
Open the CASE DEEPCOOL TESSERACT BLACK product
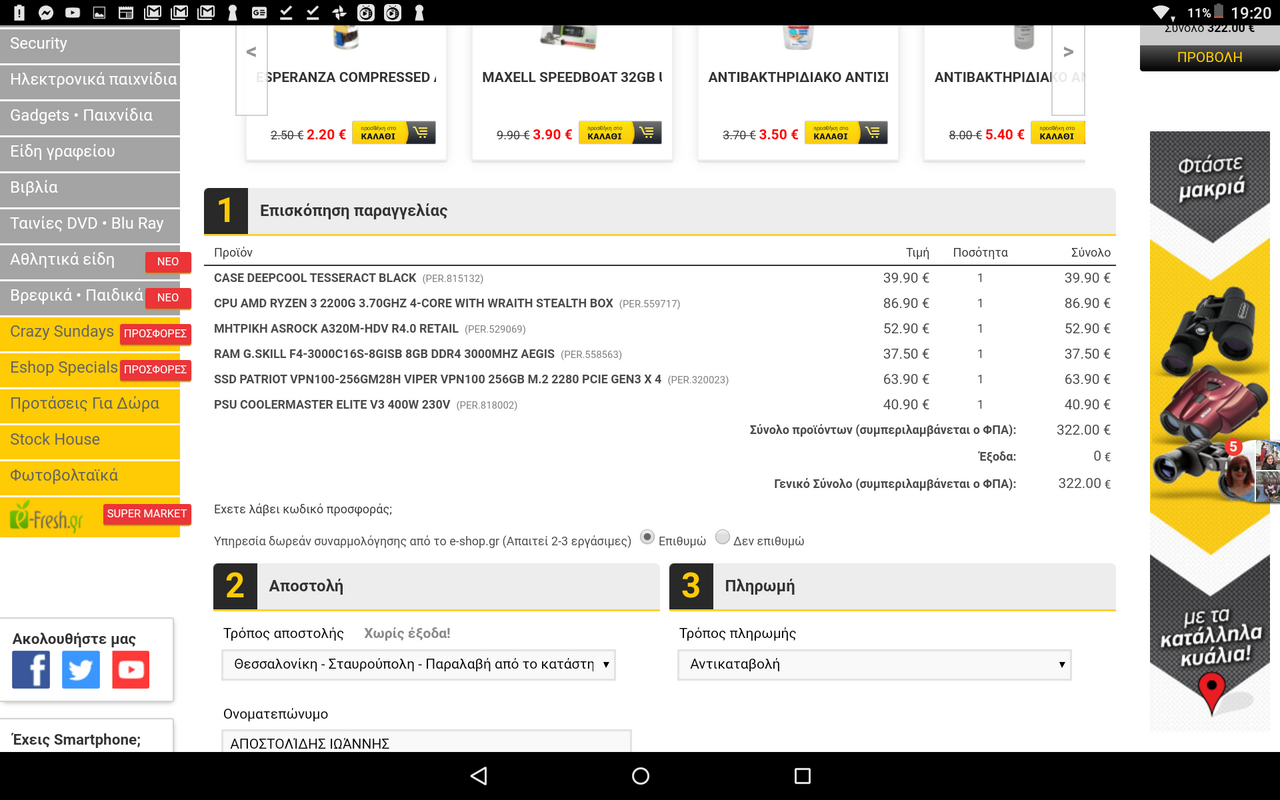point(315,278)
